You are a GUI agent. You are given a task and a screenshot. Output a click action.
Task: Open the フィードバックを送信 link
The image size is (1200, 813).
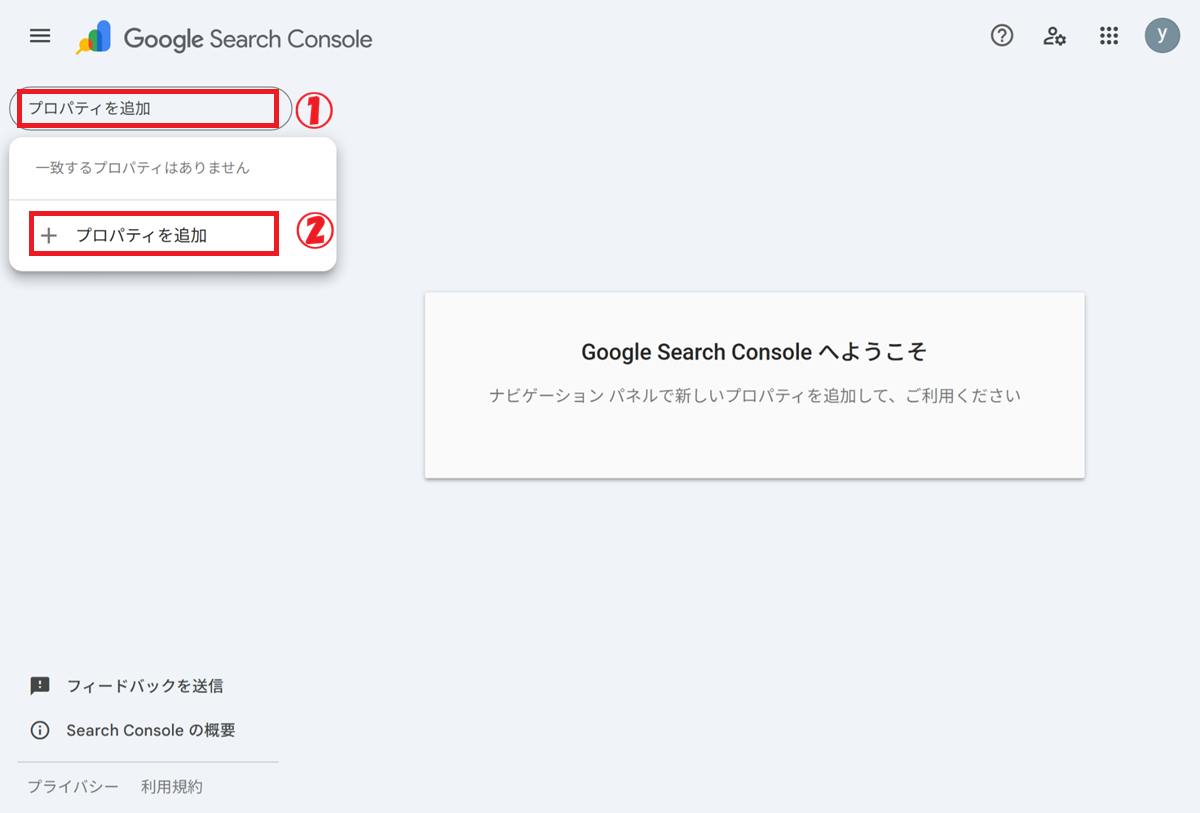[x=144, y=686]
